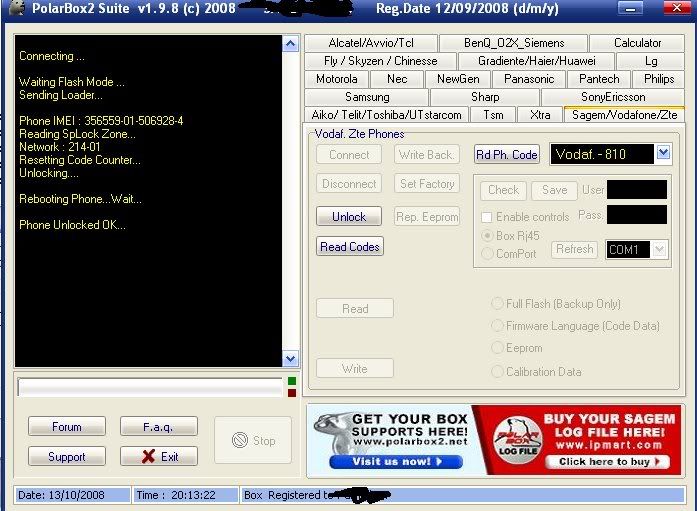This screenshot has width=697, height=511.
Task: Open the Panasonic tab
Action: coord(529,79)
